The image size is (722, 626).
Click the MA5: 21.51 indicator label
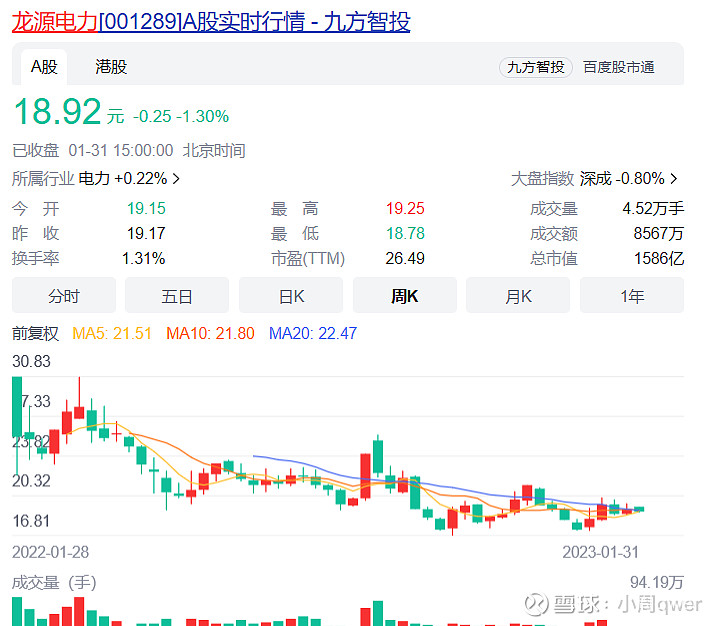[x=112, y=333]
